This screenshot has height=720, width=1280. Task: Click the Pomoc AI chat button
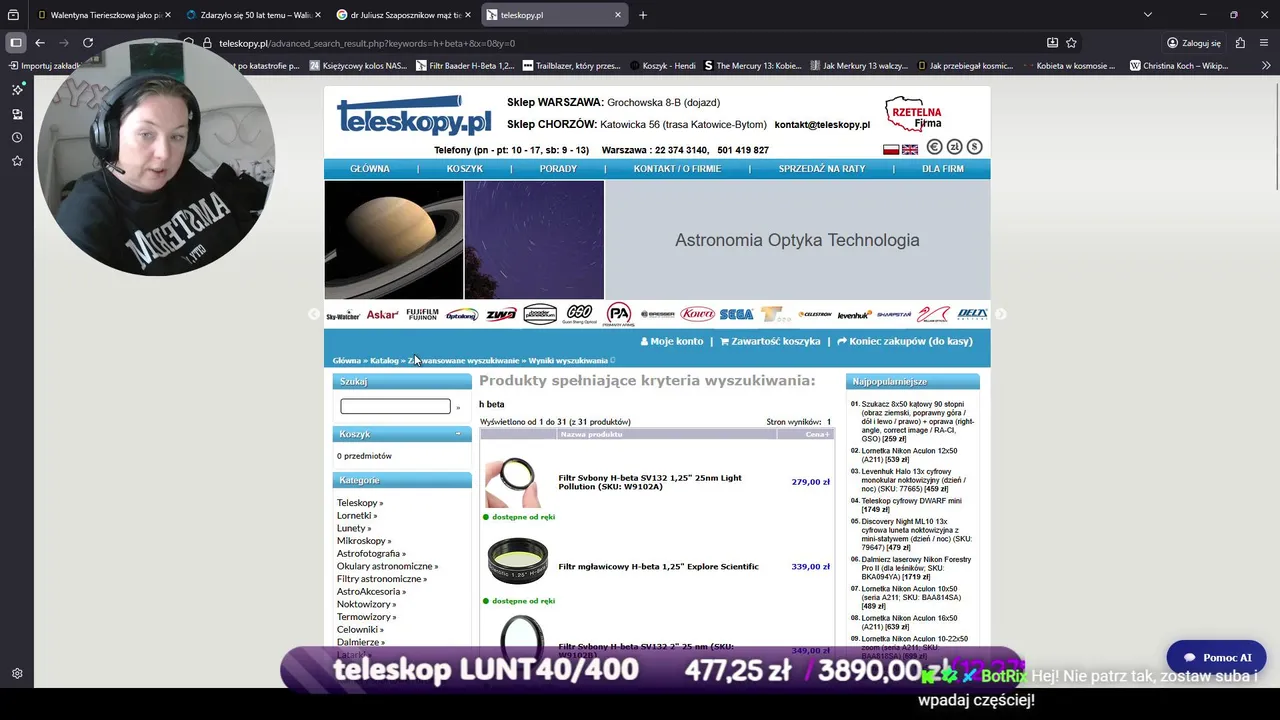(x=1216, y=658)
